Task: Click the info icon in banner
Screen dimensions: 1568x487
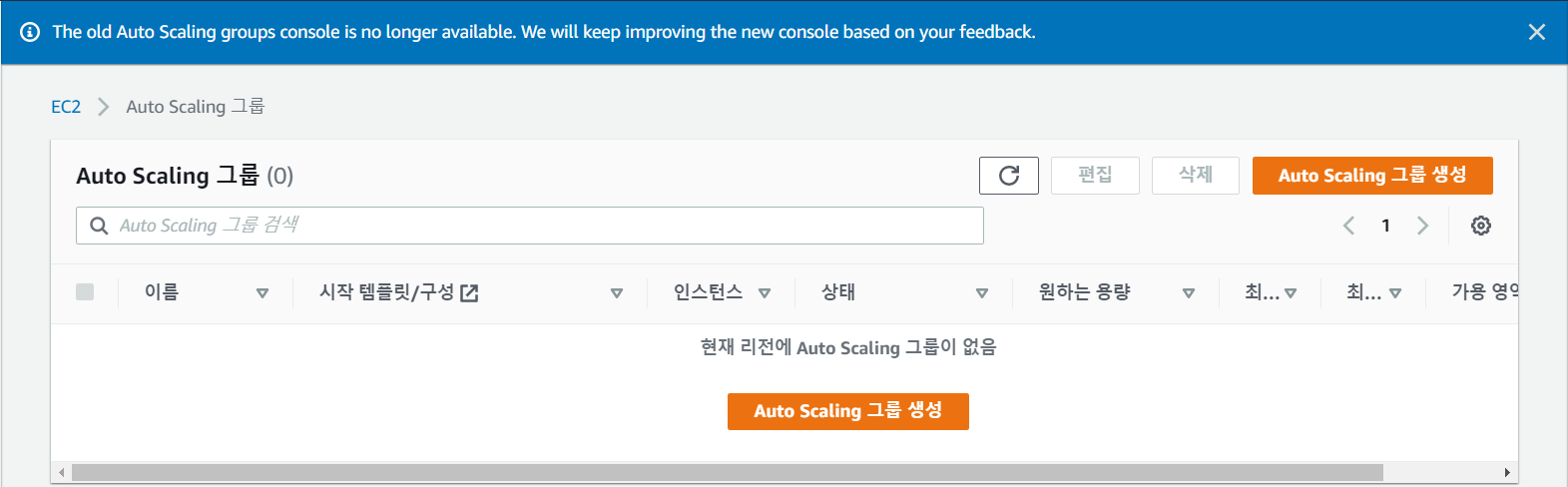Action: [x=31, y=32]
